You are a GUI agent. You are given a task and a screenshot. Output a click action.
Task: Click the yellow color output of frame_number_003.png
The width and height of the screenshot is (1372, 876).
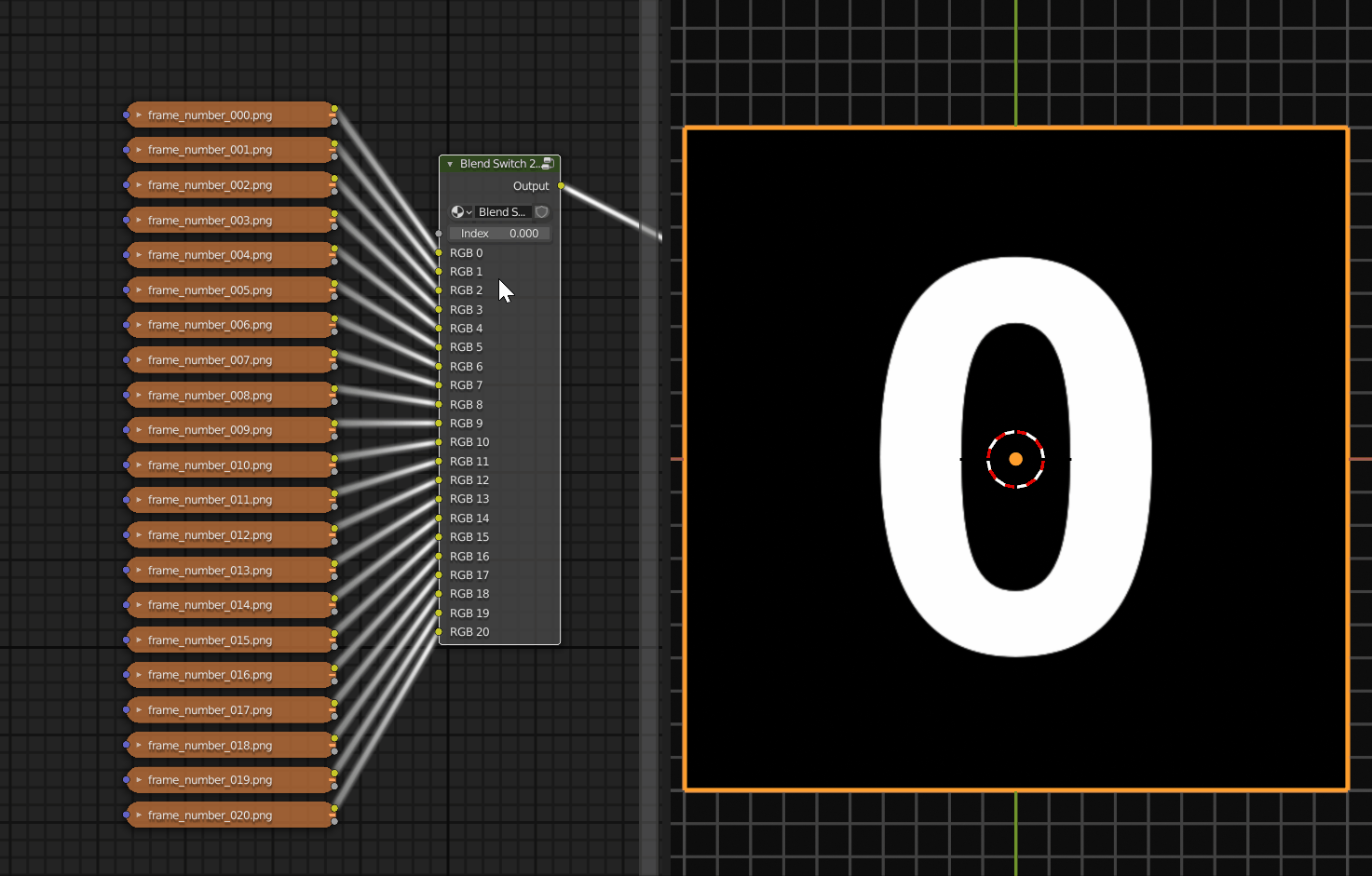coord(334,214)
